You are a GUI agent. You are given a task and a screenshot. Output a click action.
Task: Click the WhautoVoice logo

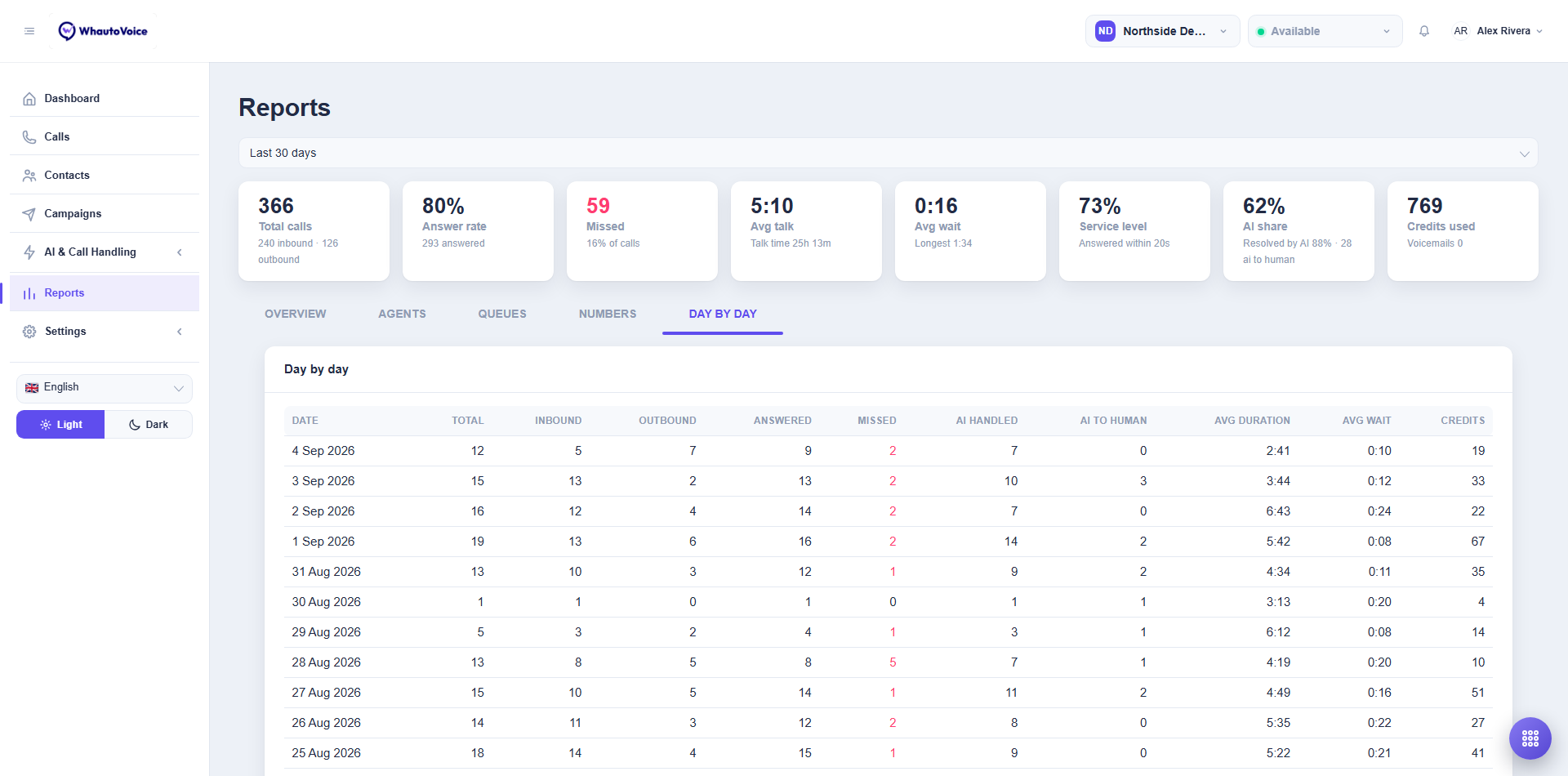(103, 31)
